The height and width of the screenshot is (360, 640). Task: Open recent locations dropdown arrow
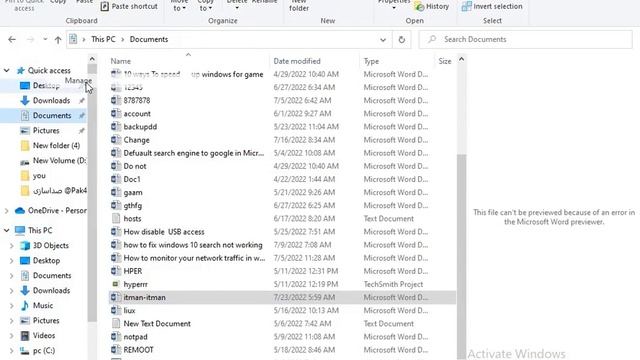(45, 40)
